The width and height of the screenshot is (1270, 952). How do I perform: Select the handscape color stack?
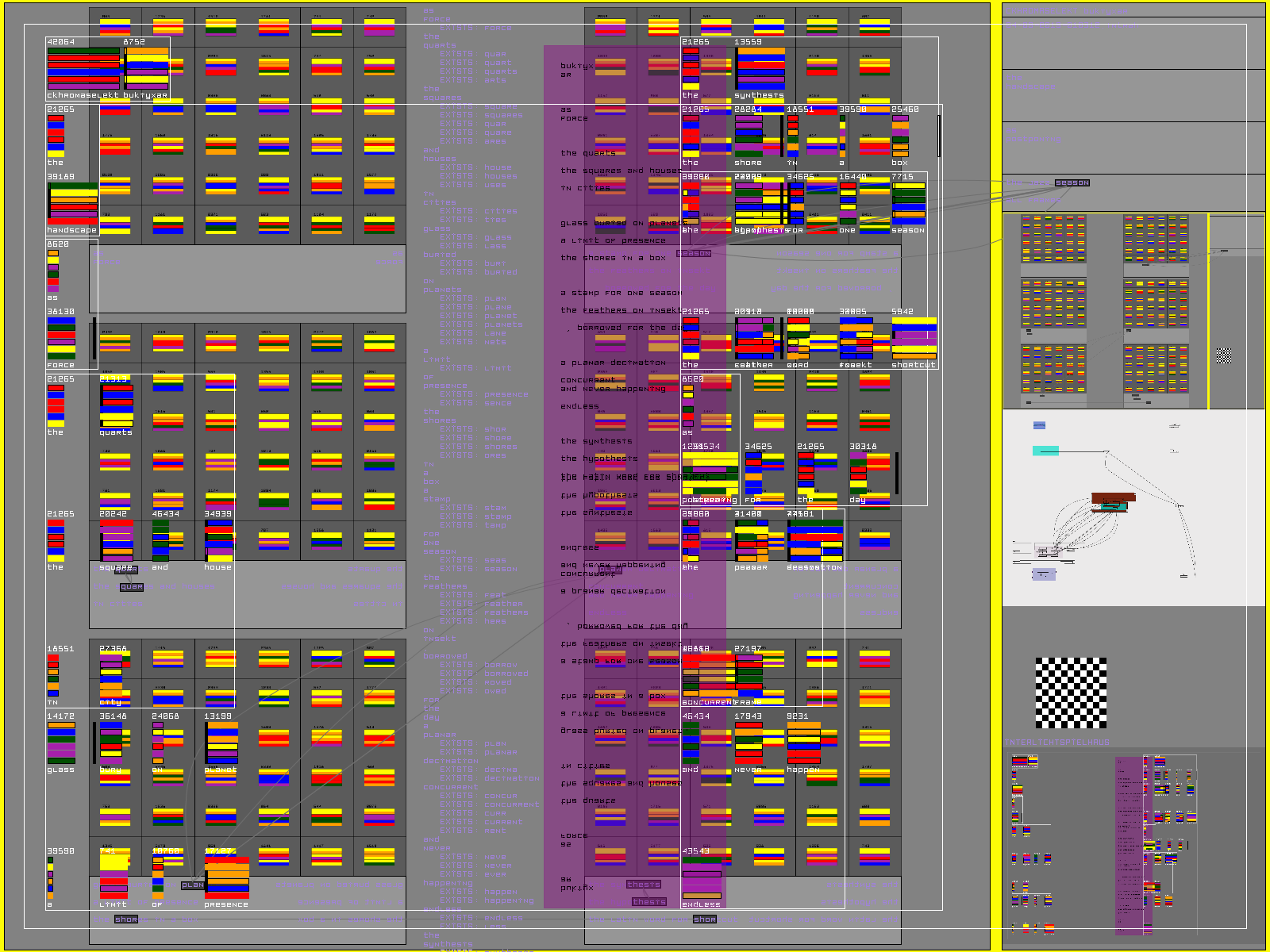[x=73, y=202]
